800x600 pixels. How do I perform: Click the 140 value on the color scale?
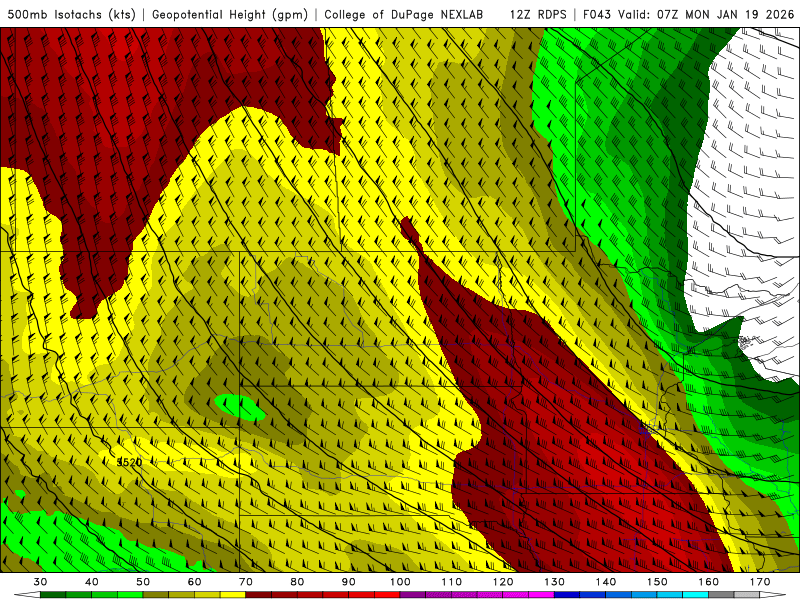(606, 582)
